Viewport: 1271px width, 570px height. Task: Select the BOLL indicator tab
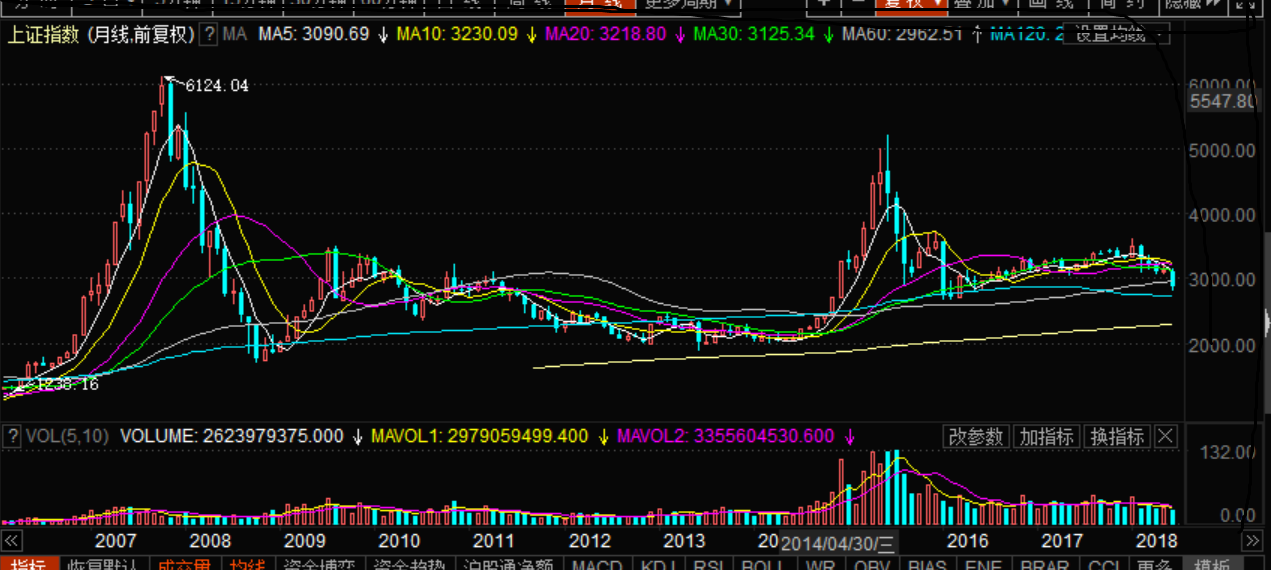[765, 564]
